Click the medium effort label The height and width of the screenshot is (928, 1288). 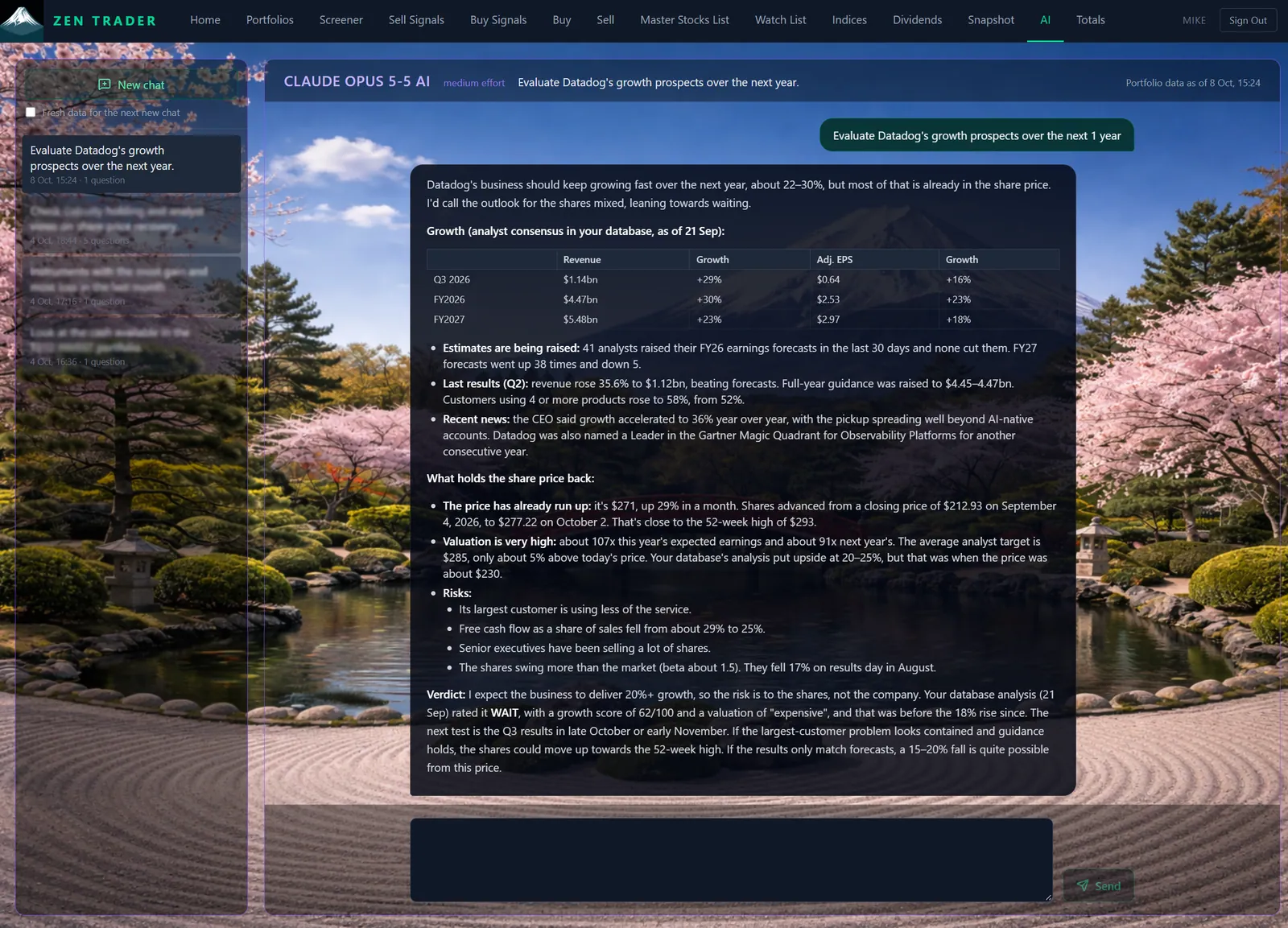[x=474, y=83]
